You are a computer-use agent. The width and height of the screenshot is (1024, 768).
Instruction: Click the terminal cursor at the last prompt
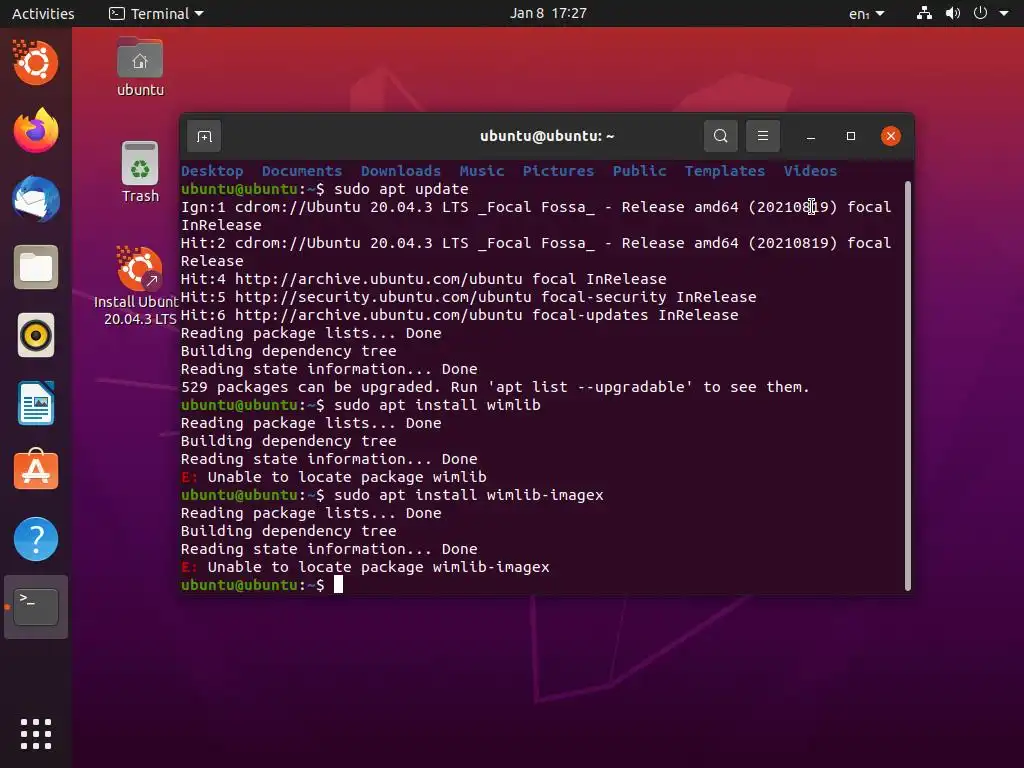click(338, 584)
